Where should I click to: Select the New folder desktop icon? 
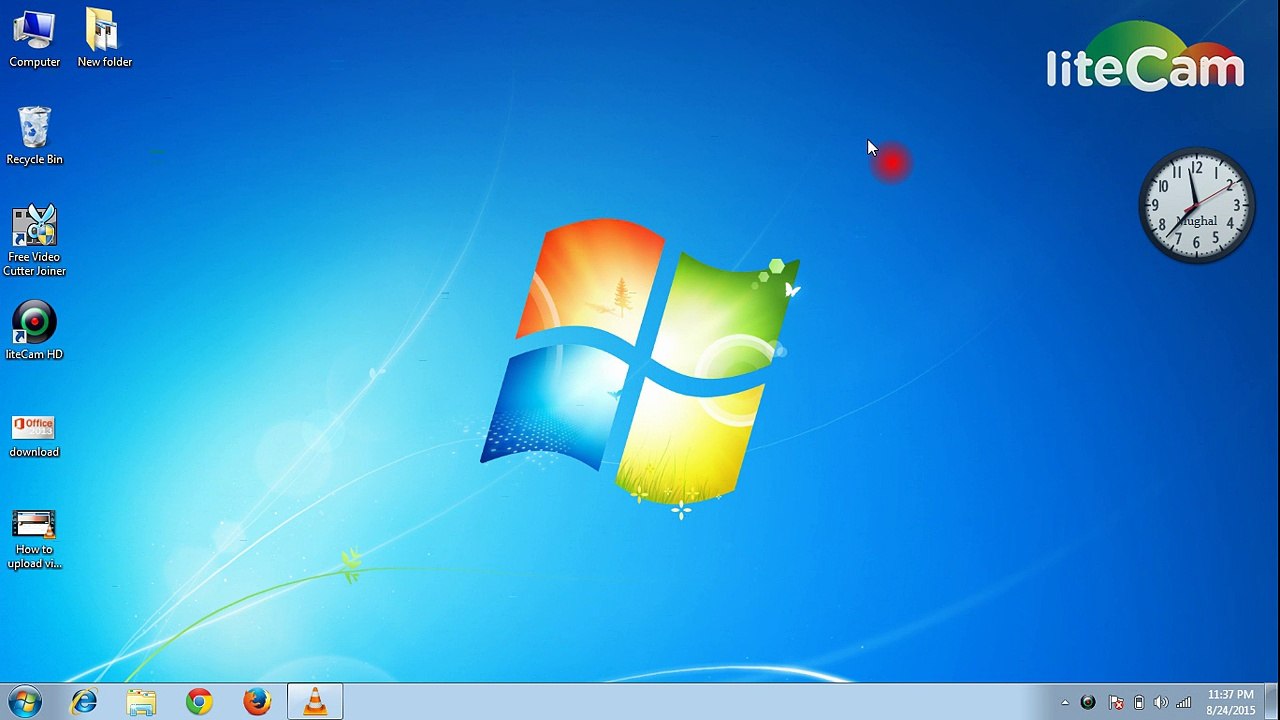click(104, 39)
